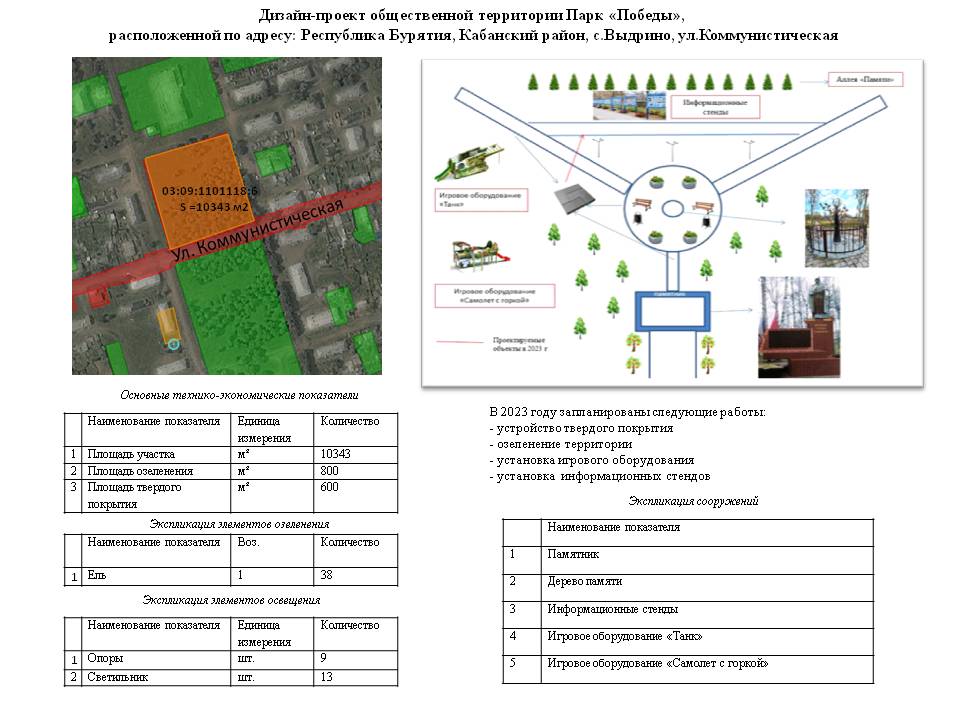Click the tank playground equipment picture
Image resolution: width=960 pixels, height=720 pixels.
470,163
